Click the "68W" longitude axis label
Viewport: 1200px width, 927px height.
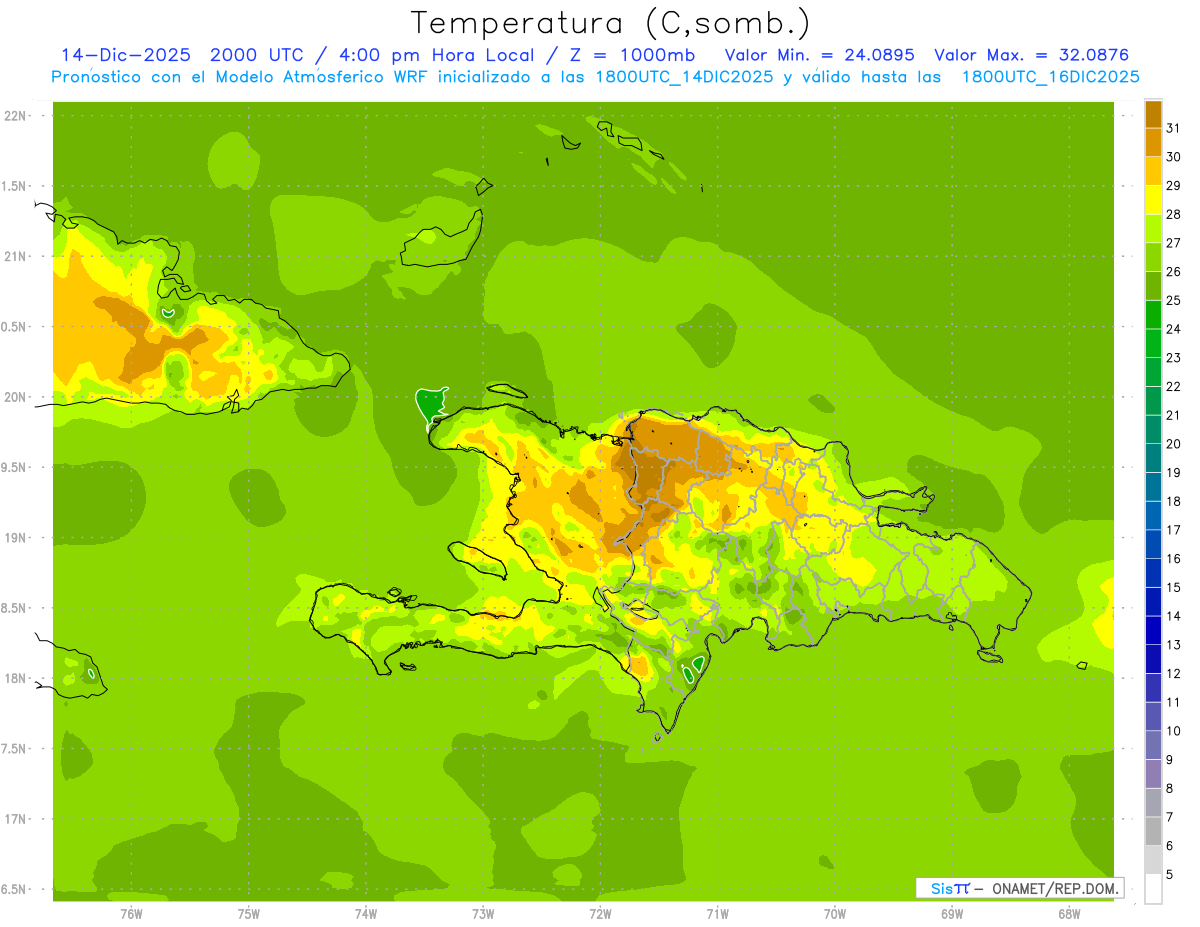[x=1069, y=913]
